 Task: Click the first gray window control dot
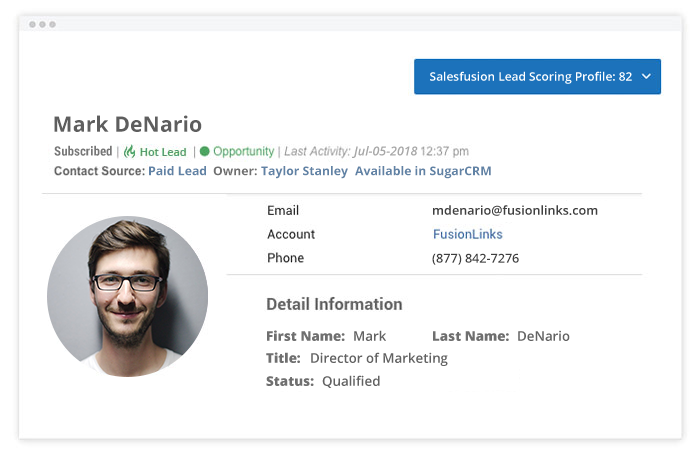[32, 24]
